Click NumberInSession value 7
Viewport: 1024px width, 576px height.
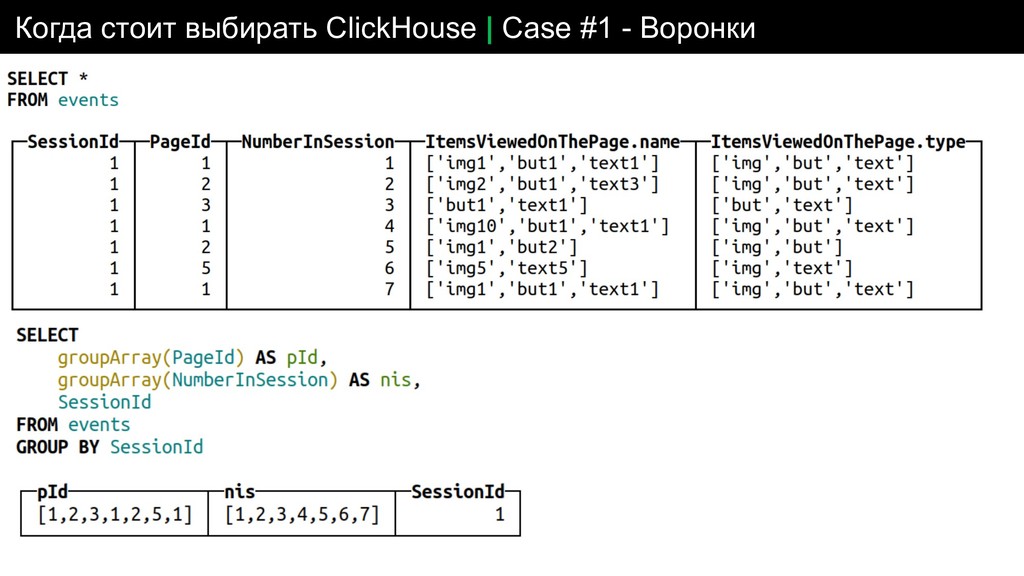click(389, 289)
